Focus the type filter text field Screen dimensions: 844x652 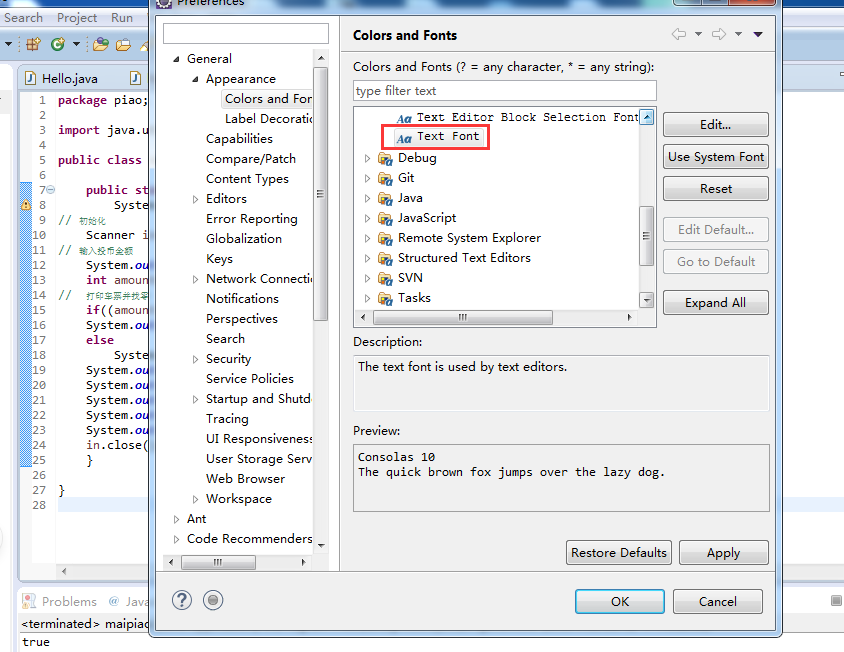[504, 90]
